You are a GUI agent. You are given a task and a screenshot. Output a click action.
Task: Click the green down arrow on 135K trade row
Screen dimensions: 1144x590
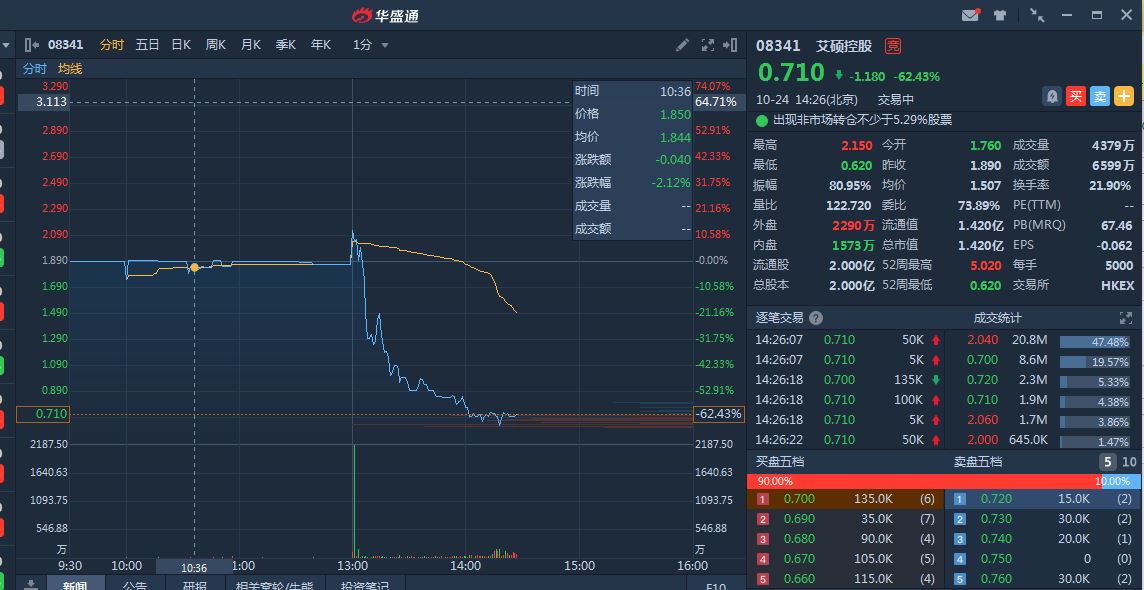pos(936,380)
